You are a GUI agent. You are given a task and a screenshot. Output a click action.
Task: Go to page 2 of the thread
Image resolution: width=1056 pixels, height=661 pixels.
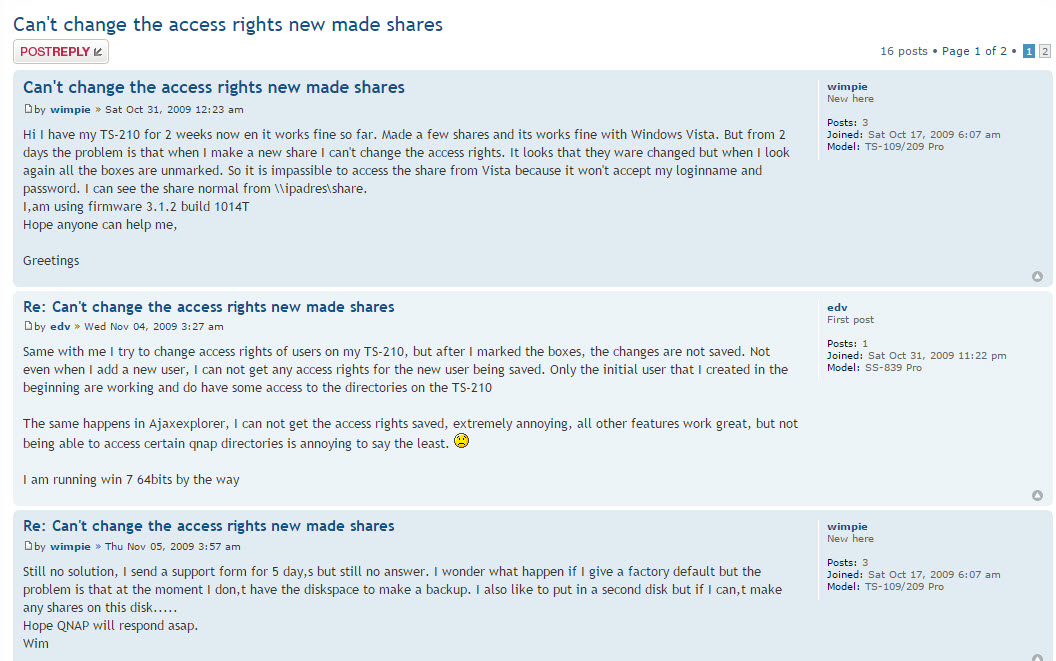[x=1045, y=51]
